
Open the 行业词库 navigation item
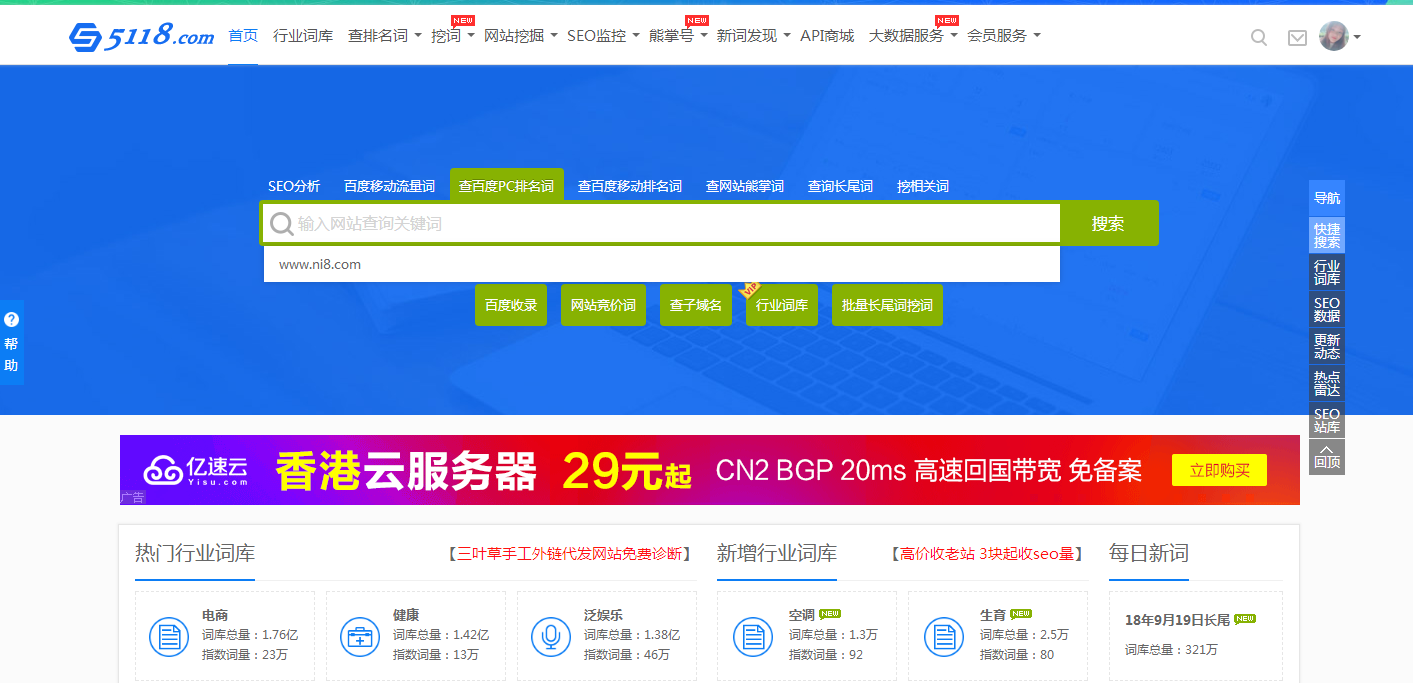click(x=303, y=36)
